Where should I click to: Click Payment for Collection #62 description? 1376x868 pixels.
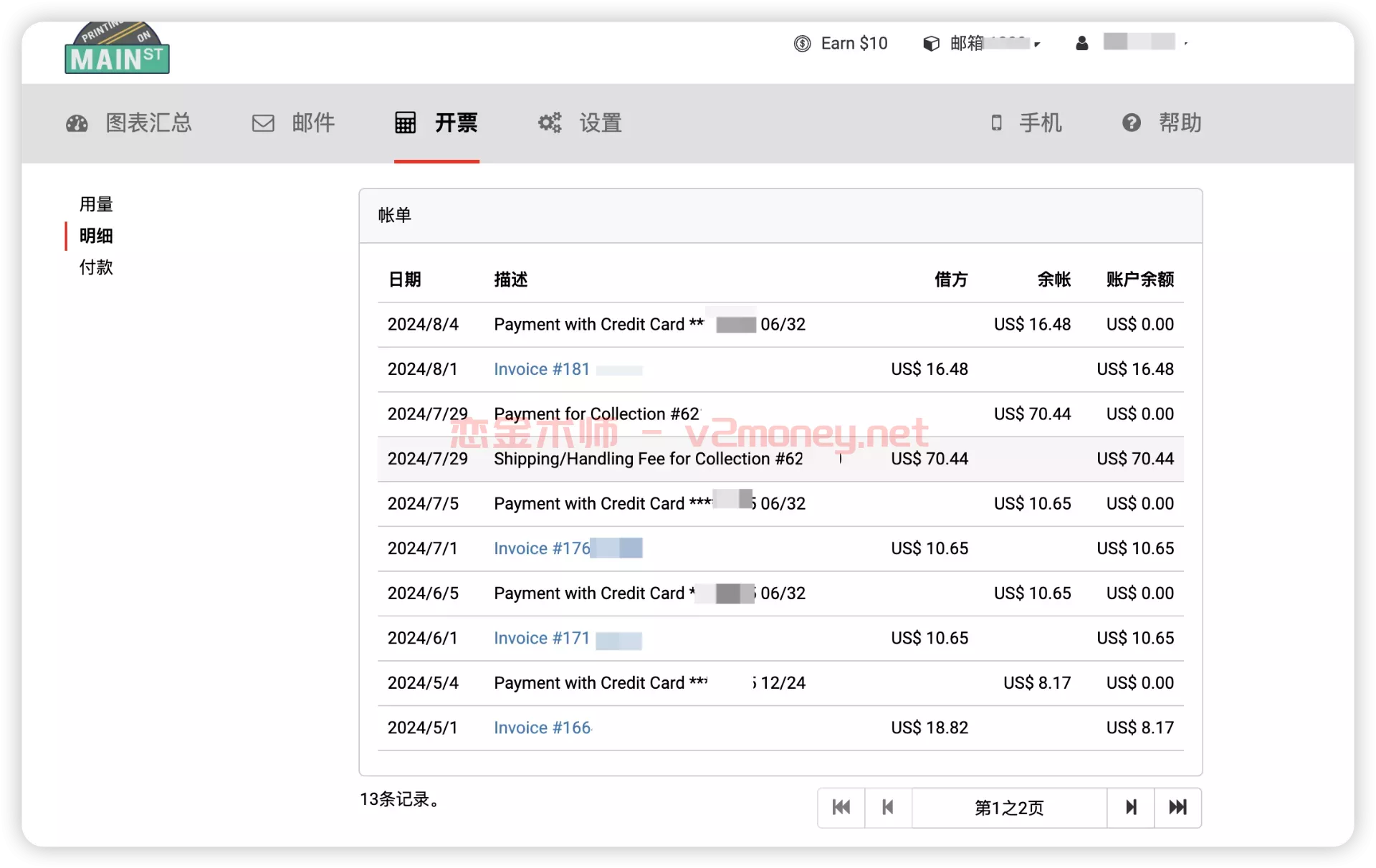(596, 414)
